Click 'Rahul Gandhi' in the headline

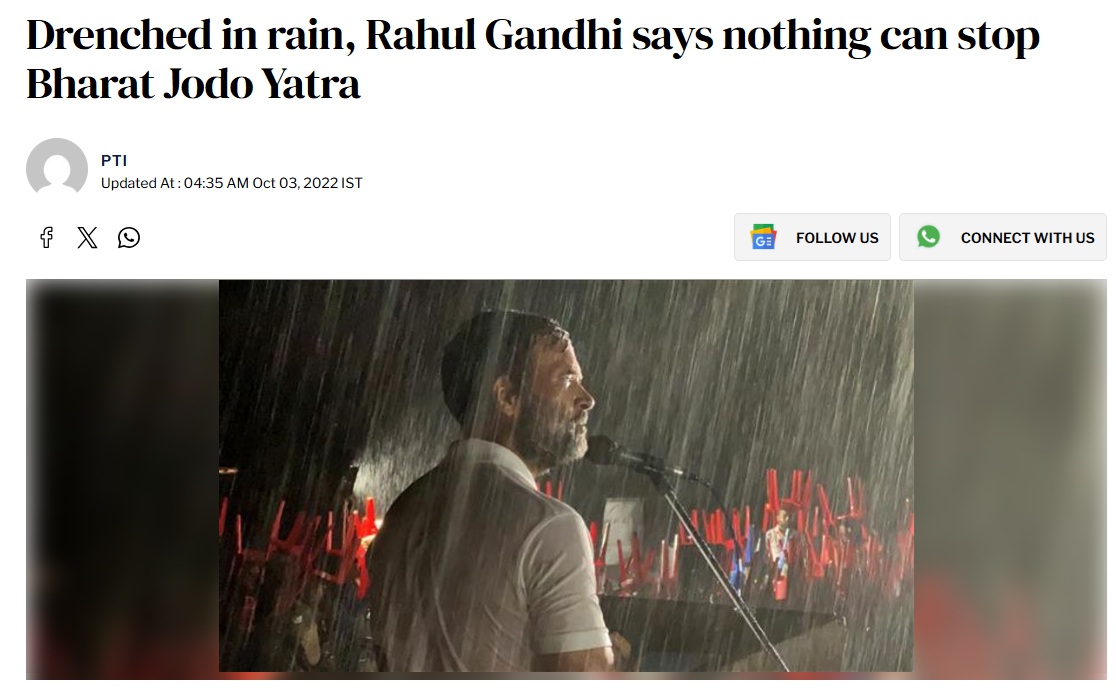point(494,34)
